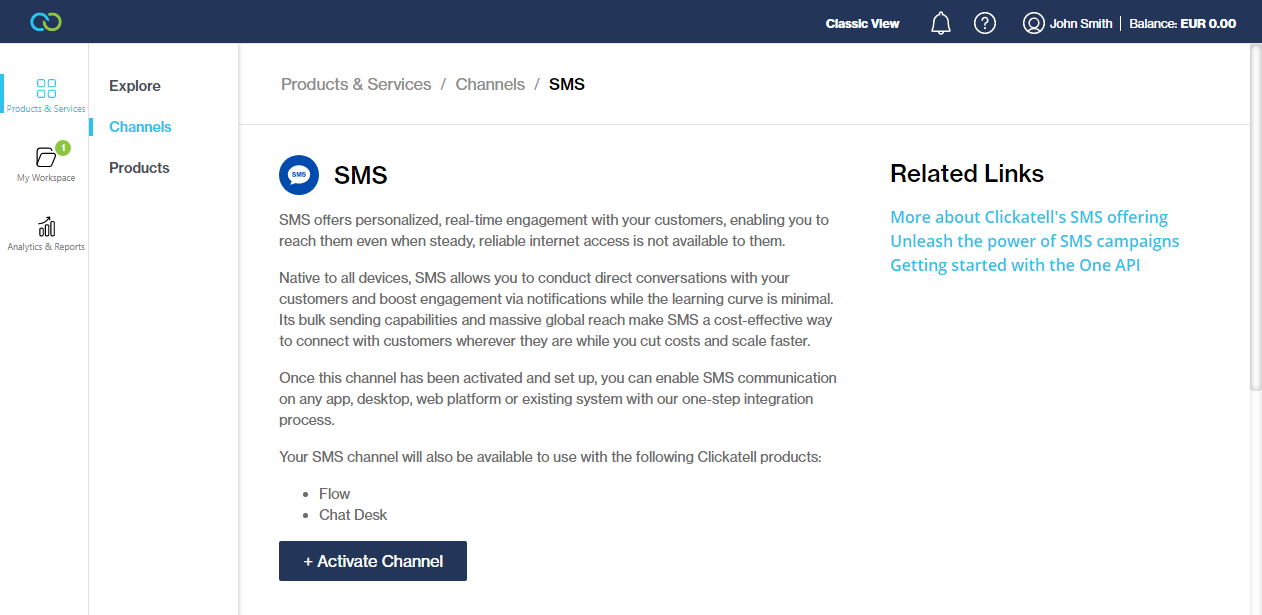
Task: Open More about Clickatell's SMS offering
Action: pos(1029,217)
